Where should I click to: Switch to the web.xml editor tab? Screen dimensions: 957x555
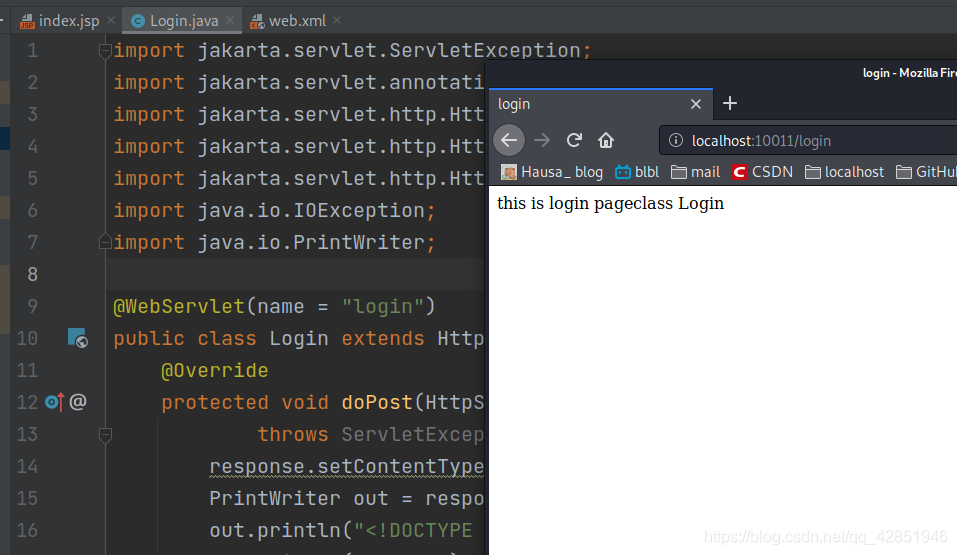coord(294,21)
